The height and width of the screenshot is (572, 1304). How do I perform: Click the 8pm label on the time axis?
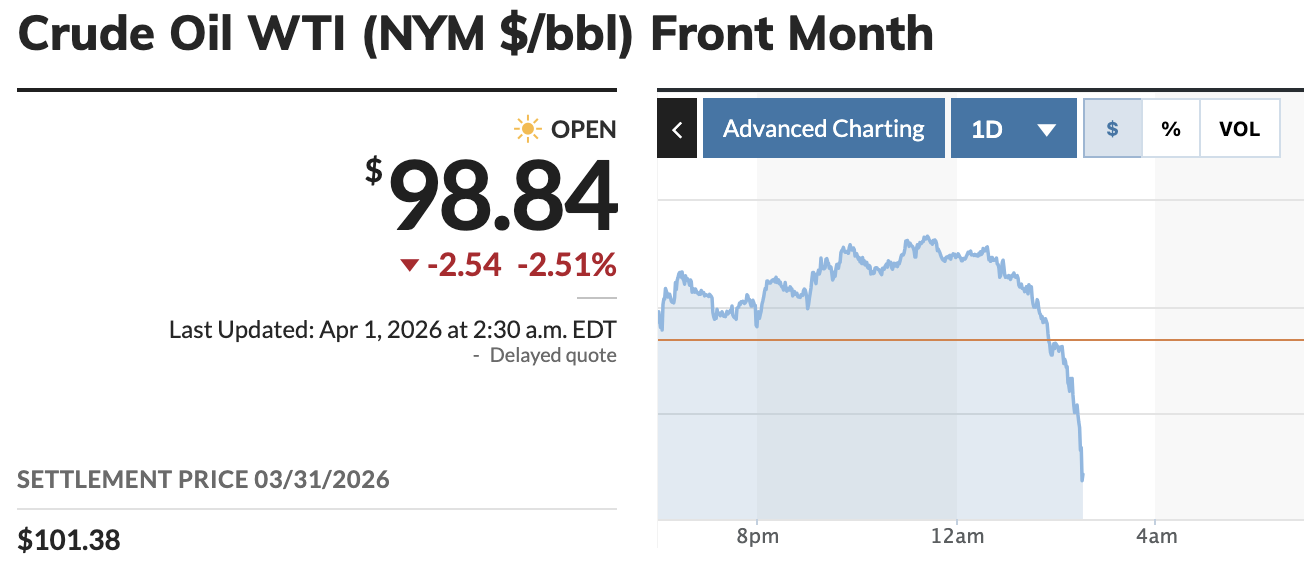click(757, 536)
